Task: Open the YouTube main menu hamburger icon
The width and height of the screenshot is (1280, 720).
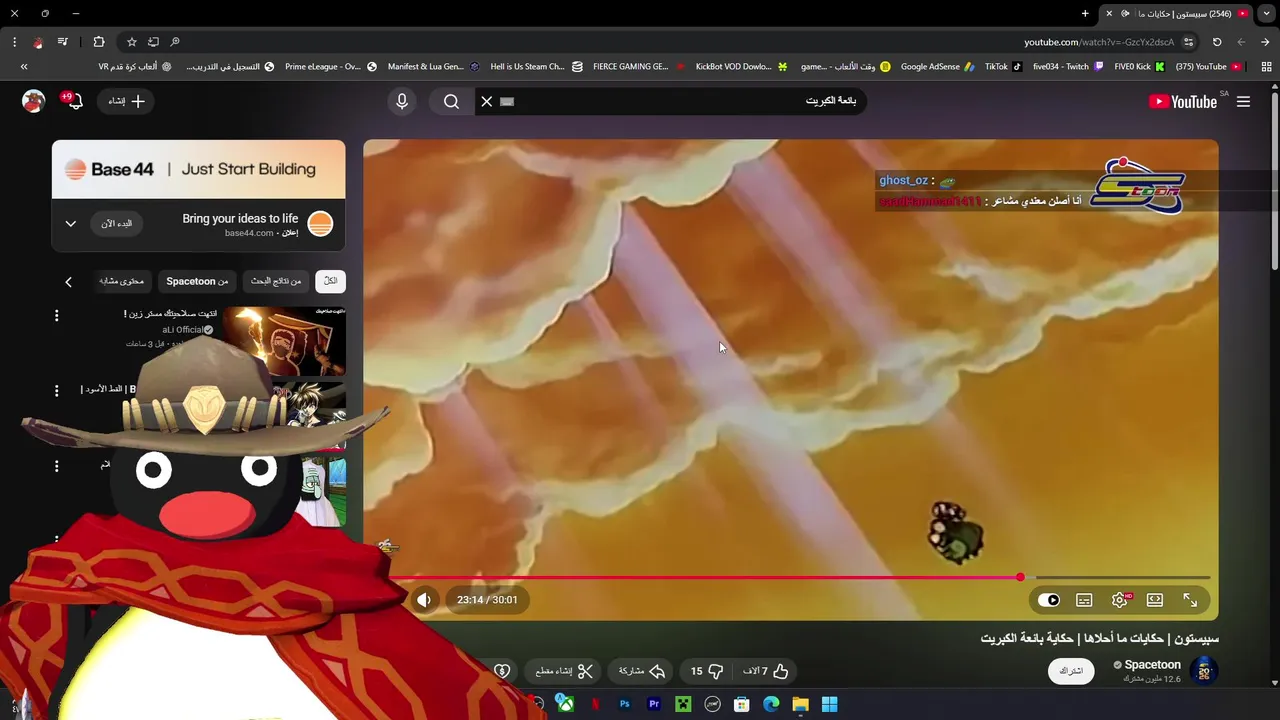Action: coord(1243,101)
